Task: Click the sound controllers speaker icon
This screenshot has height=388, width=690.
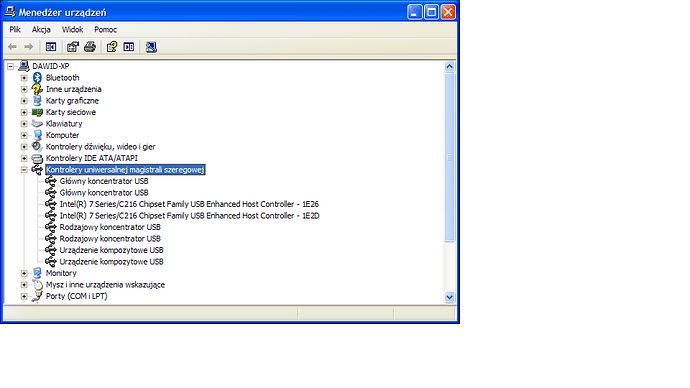Action: coord(37,146)
